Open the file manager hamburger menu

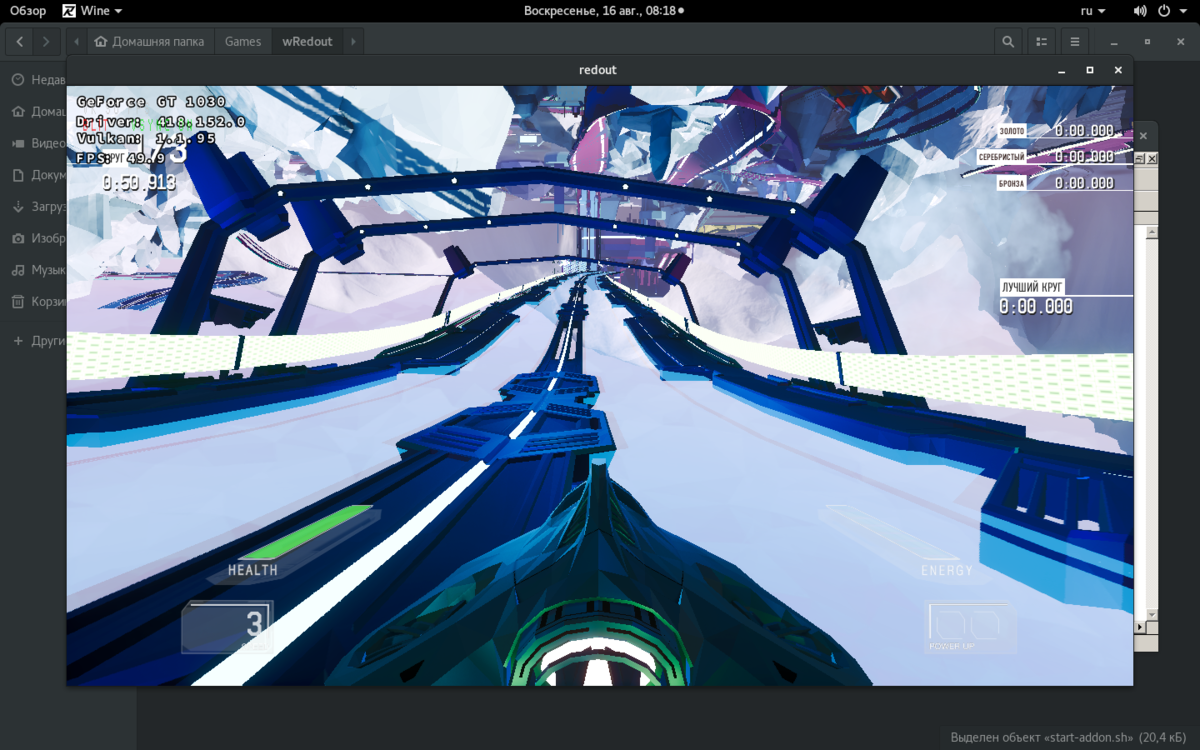(x=1074, y=42)
